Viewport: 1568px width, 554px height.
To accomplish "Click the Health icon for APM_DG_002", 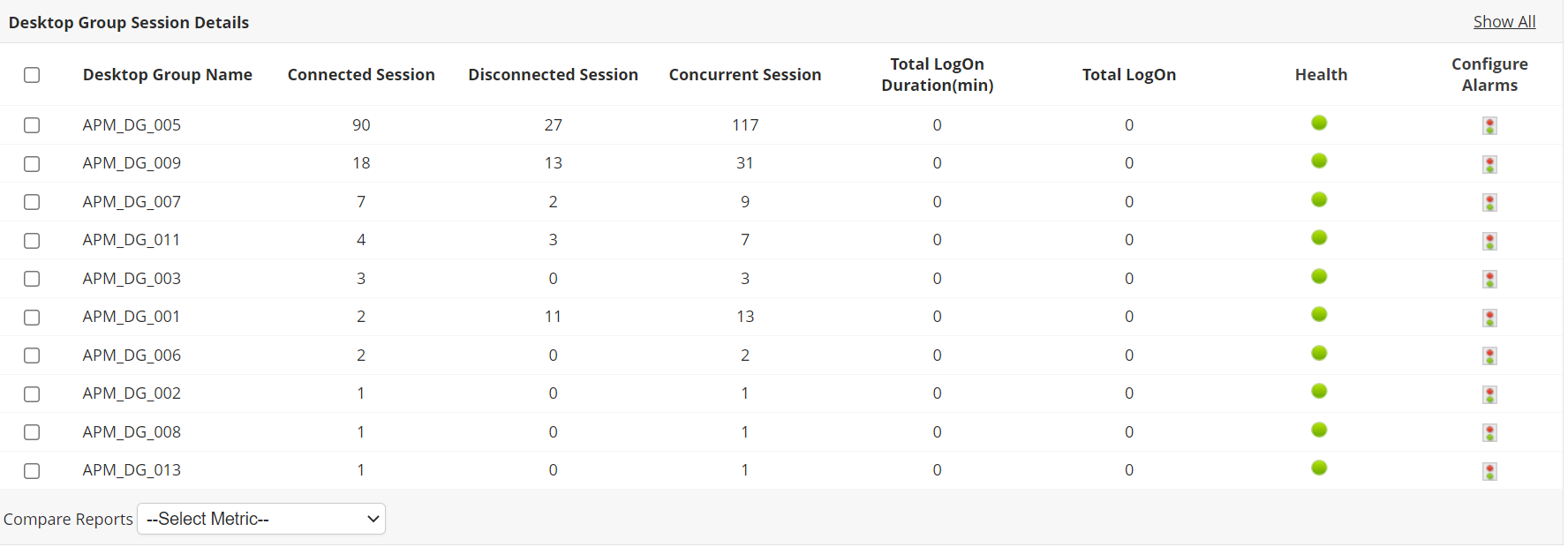I will (1319, 392).
